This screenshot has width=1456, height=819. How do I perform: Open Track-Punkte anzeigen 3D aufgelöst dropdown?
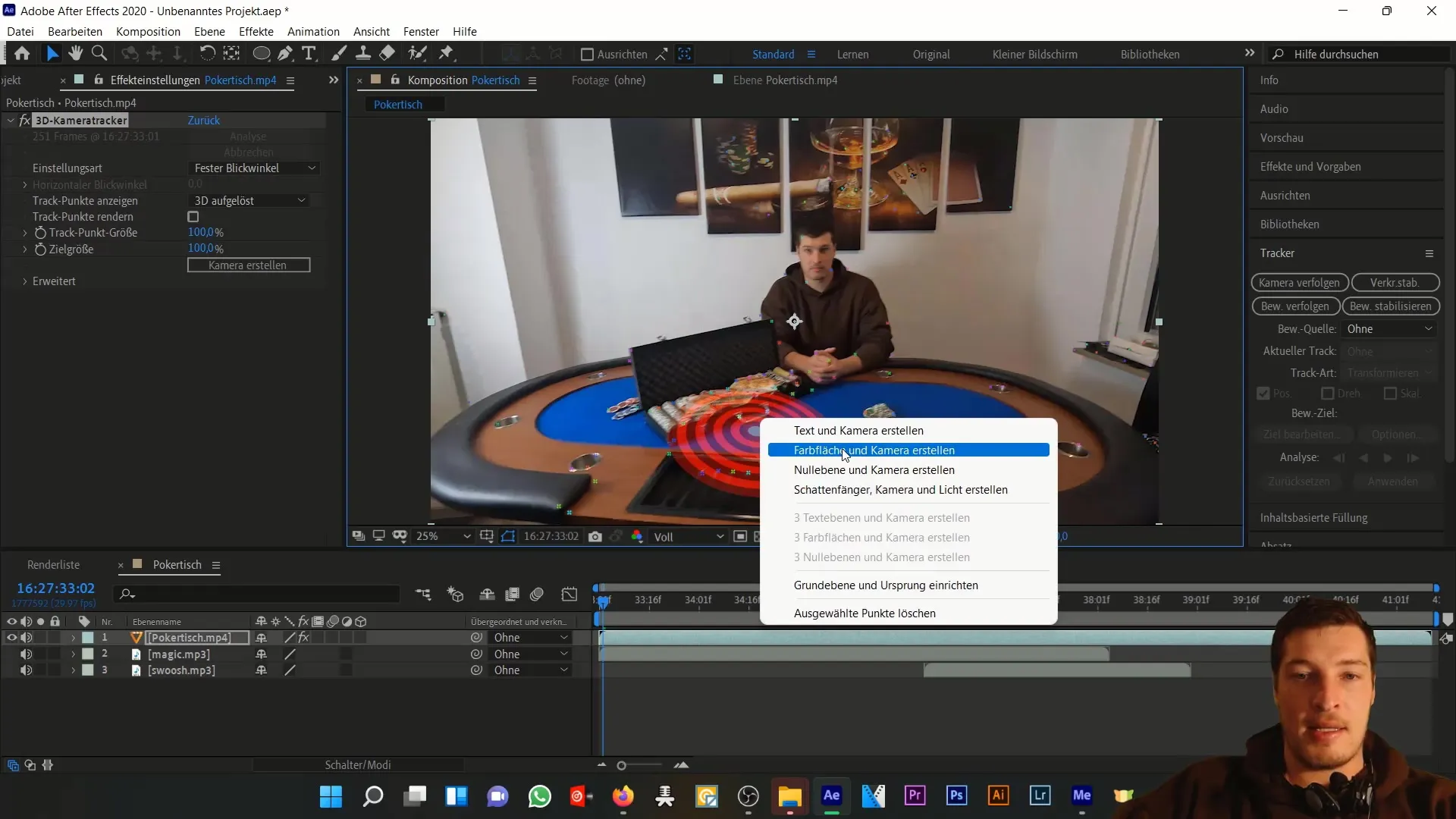coord(249,201)
